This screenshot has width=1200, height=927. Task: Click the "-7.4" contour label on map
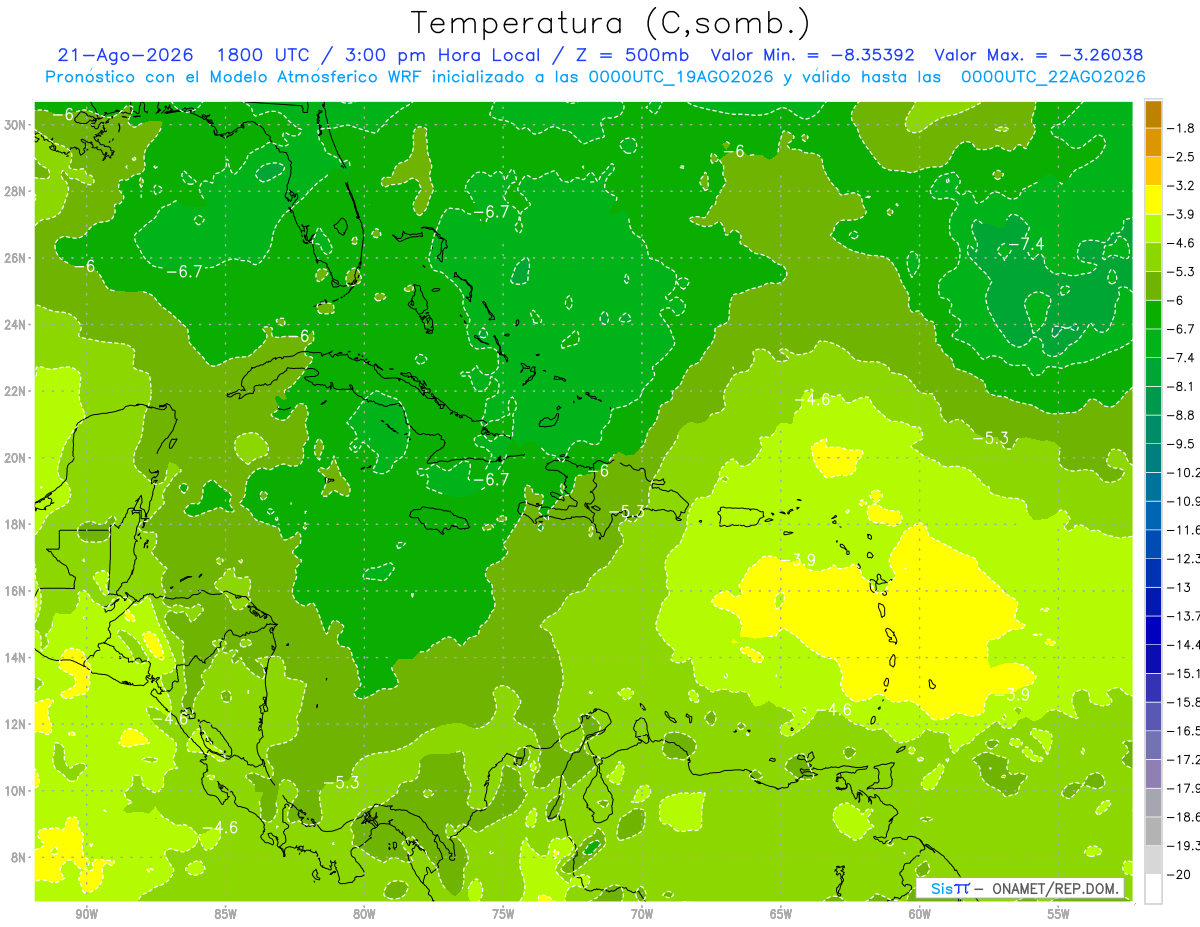point(1025,244)
